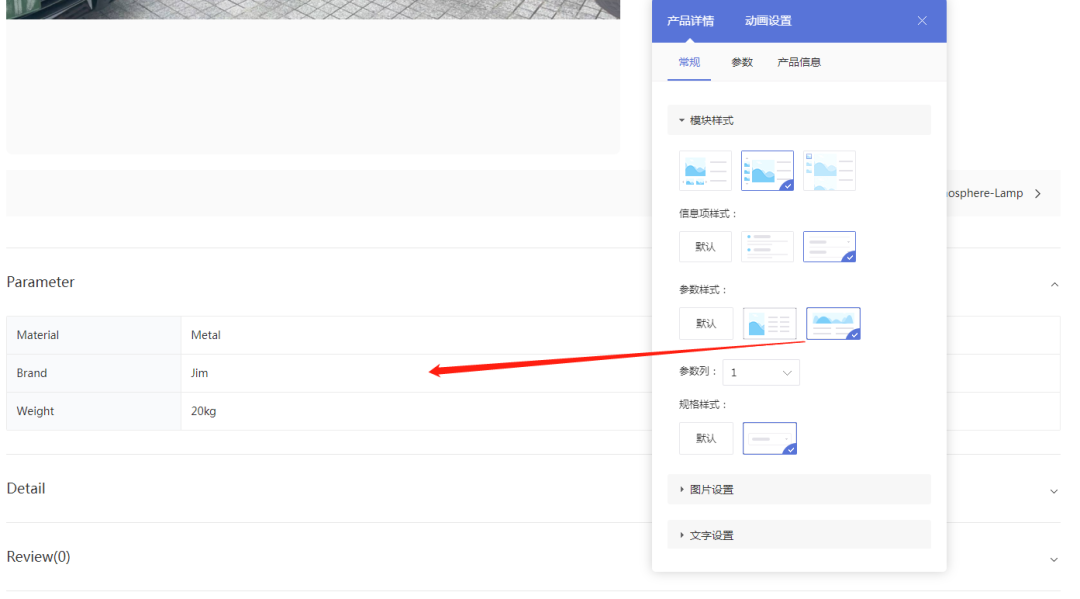The height and width of the screenshot is (599, 1080).
Task: Select 默认 for 信息项样式
Action: (x=705, y=246)
